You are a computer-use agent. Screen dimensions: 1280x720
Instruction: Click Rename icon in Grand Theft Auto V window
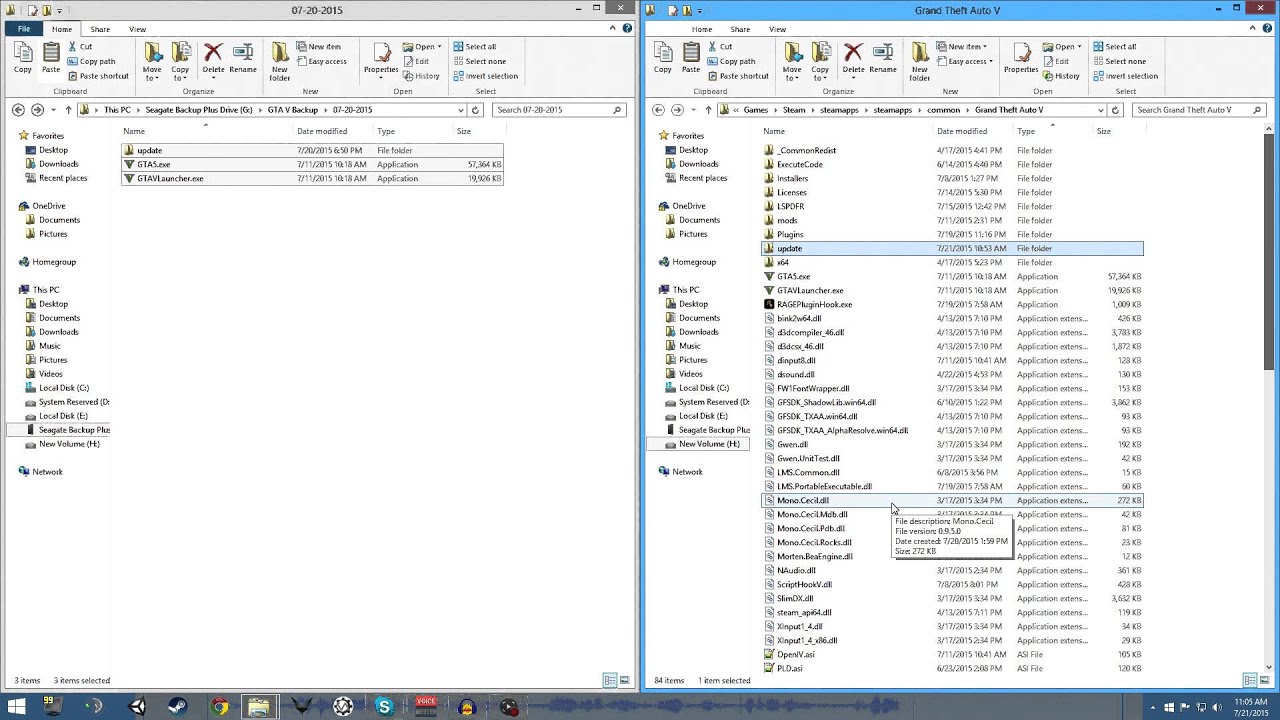tap(883, 58)
